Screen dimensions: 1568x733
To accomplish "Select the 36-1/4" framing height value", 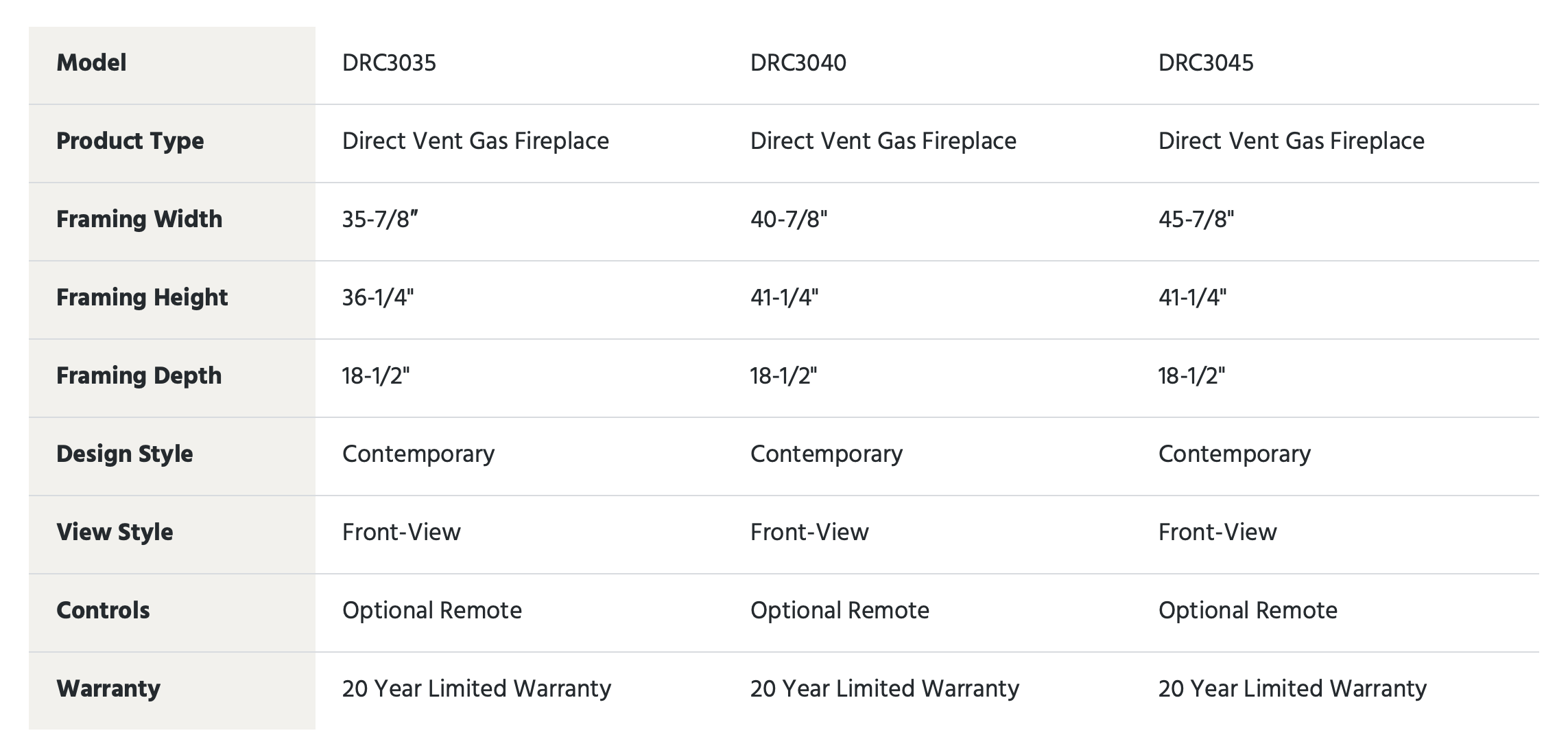I will pos(378,298).
